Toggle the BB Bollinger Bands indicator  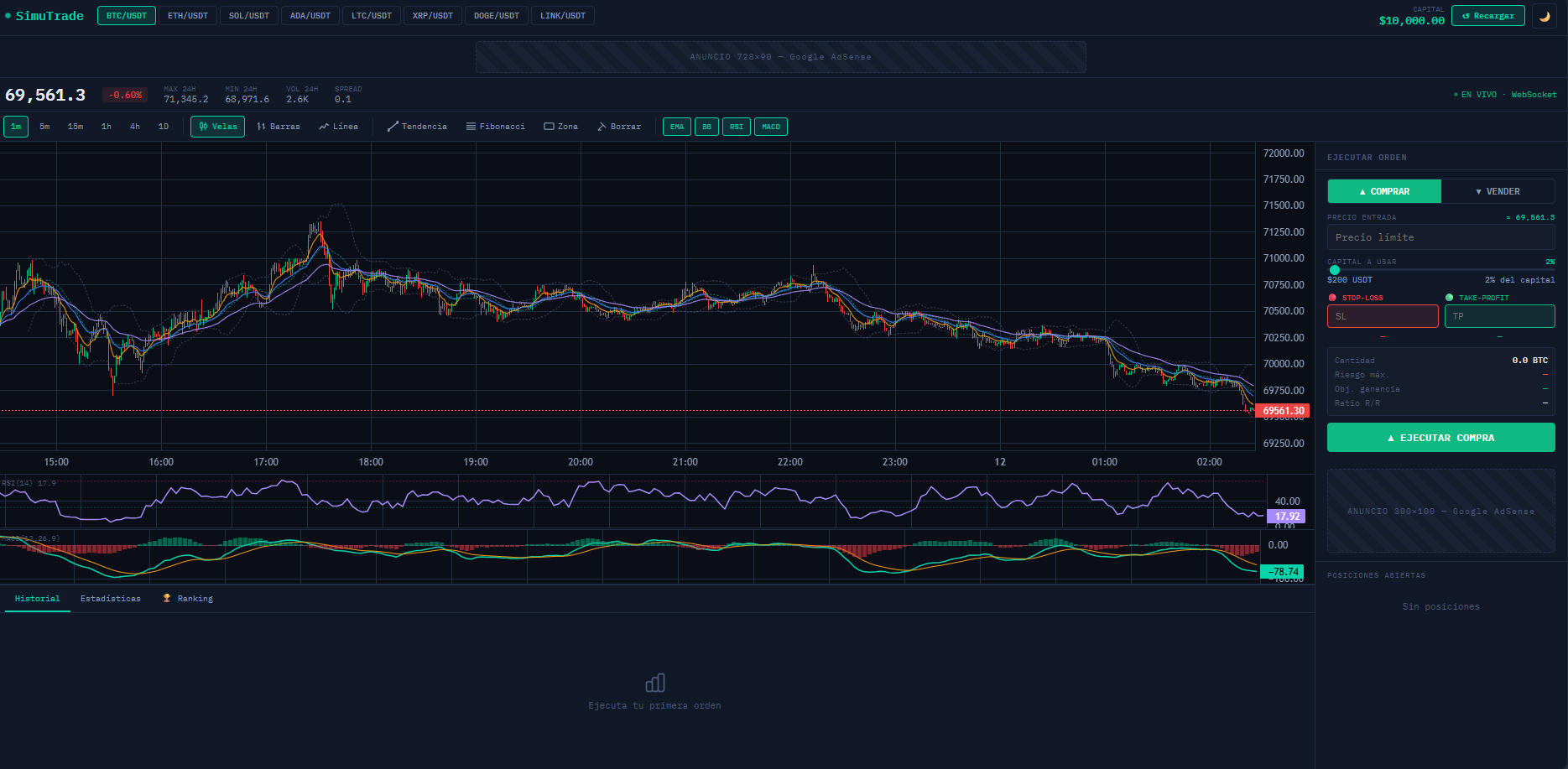706,126
